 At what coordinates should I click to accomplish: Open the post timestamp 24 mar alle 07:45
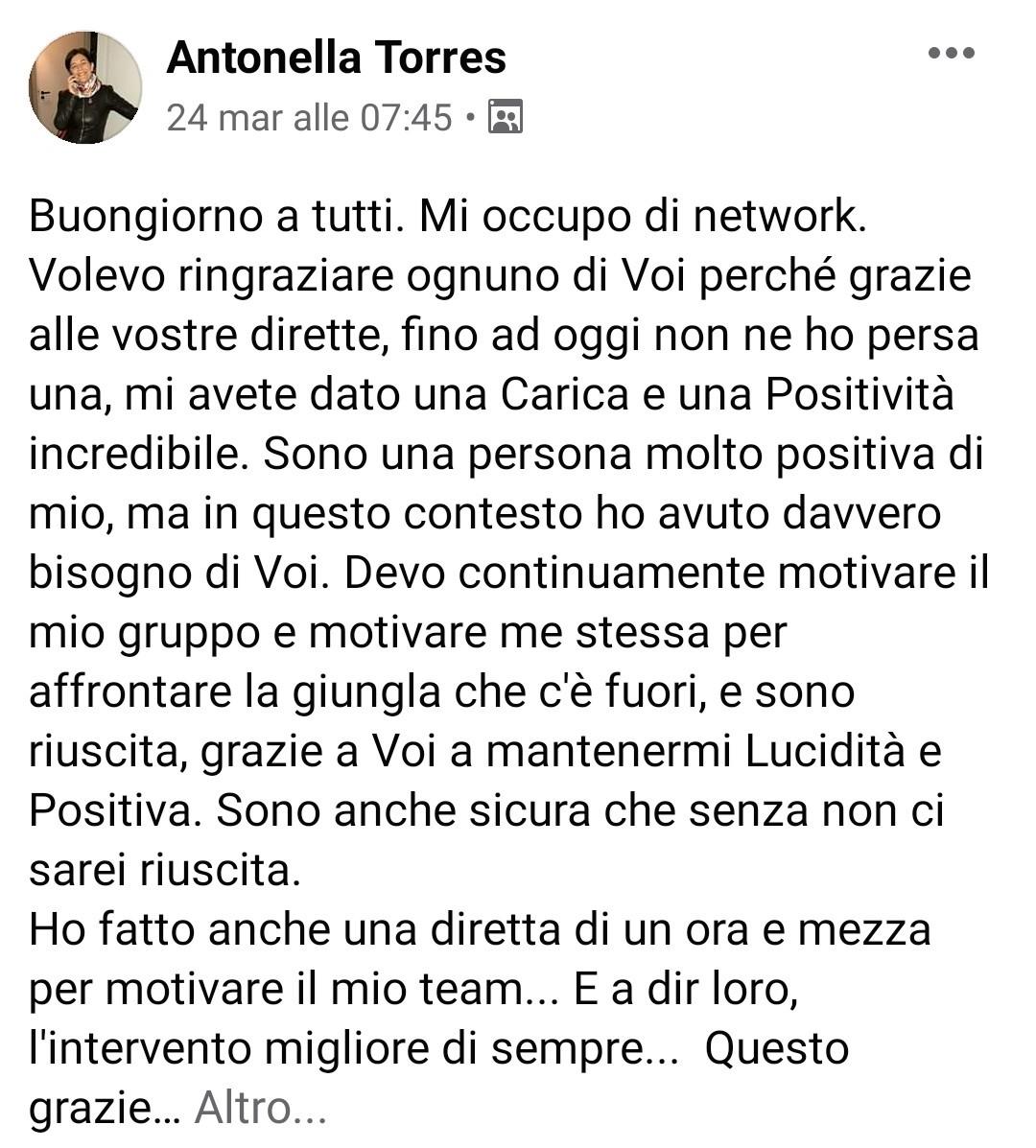pos(310,117)
